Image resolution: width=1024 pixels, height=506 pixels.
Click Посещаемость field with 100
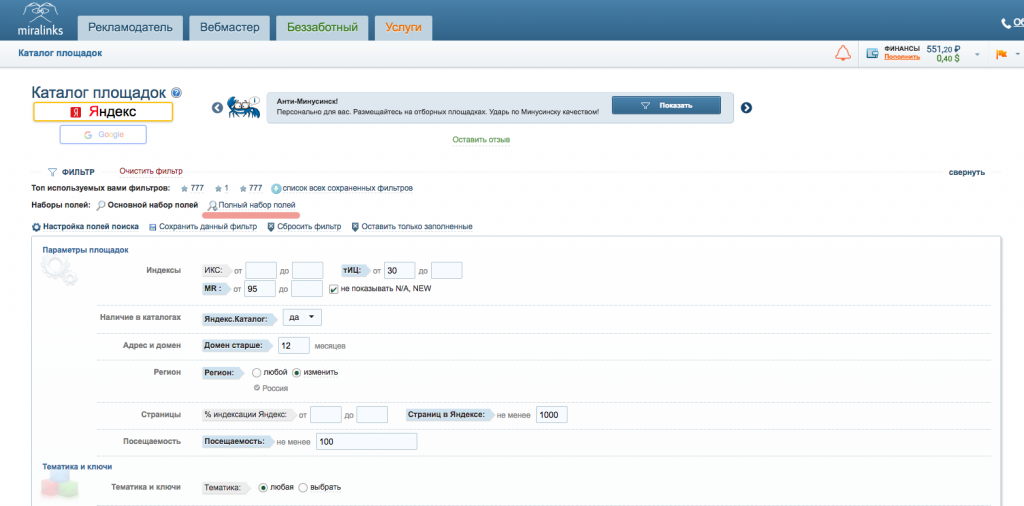pos(366,442)
